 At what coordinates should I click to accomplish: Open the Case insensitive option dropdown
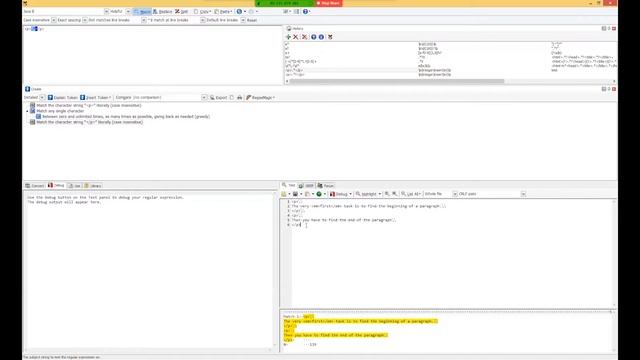tap(53, 20)
